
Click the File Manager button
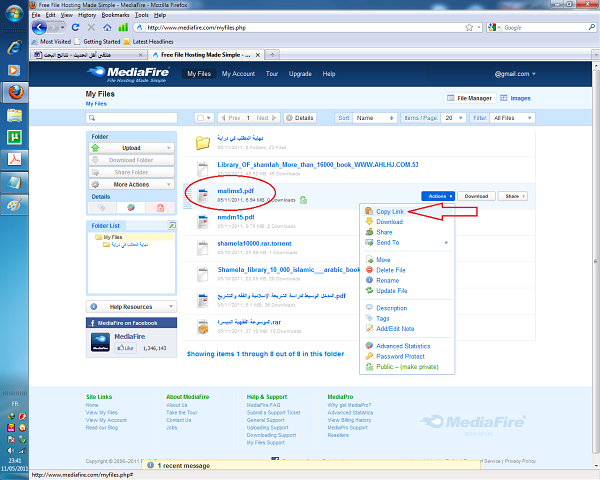tap(470, 98)
